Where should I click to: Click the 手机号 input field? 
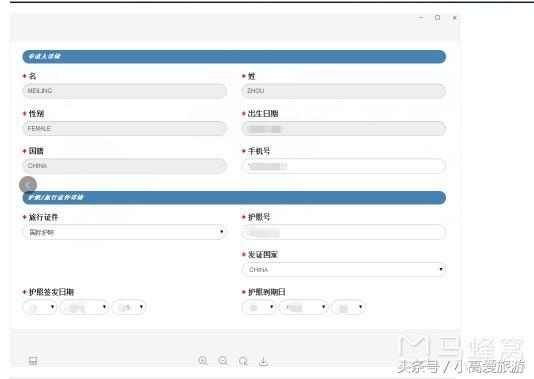click(344, 166)
